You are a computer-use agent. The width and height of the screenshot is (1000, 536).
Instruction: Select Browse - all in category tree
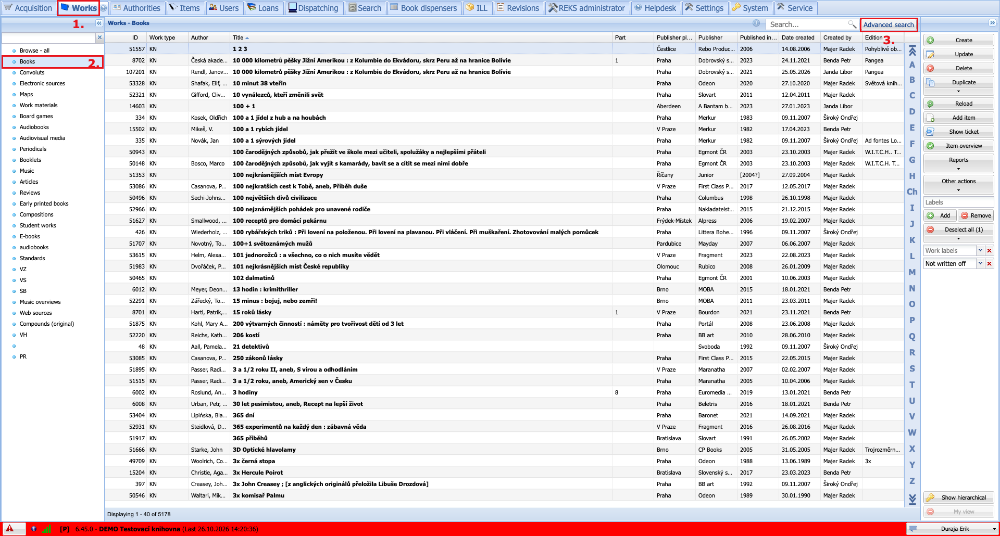tap(34, 50)
